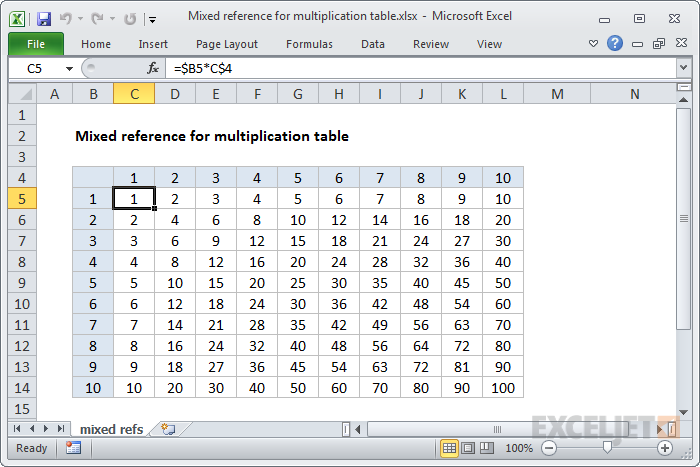Switch to Normal view button
700x467 pixels.
449,448
